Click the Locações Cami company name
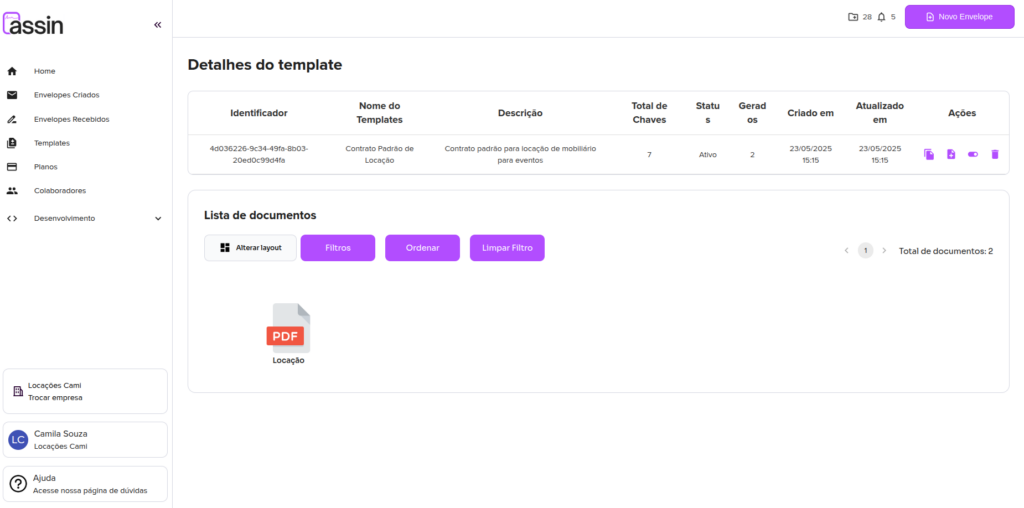Screen dimensions: 1024x508 pos(55,385)
